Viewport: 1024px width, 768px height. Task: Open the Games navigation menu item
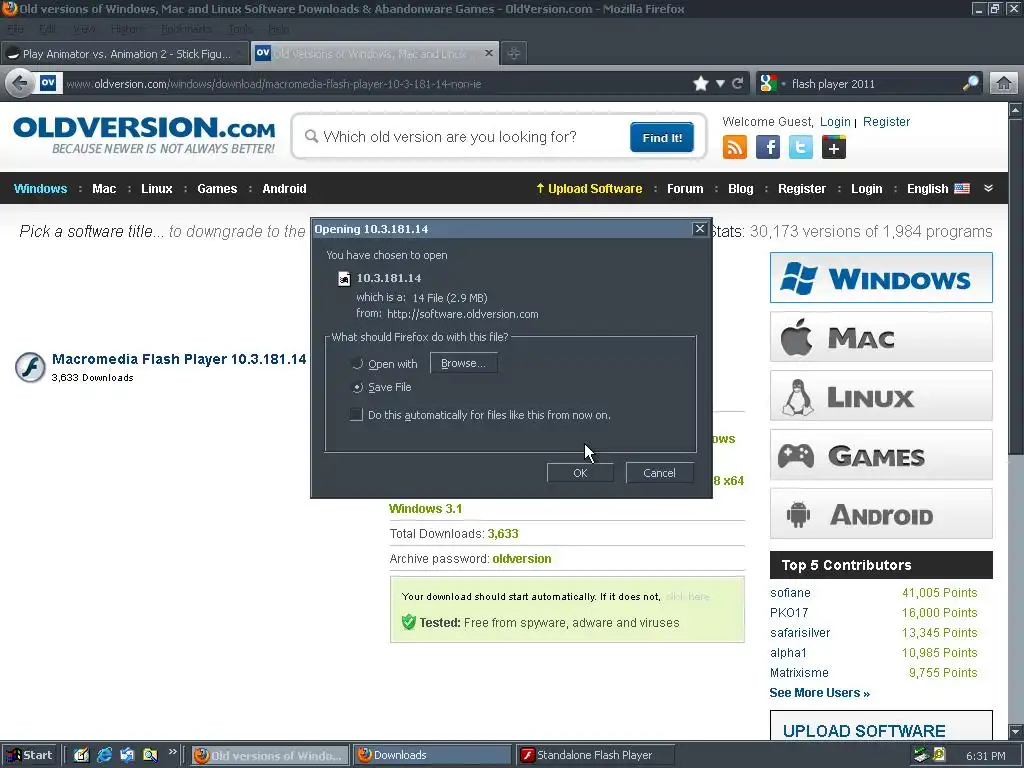217,189
